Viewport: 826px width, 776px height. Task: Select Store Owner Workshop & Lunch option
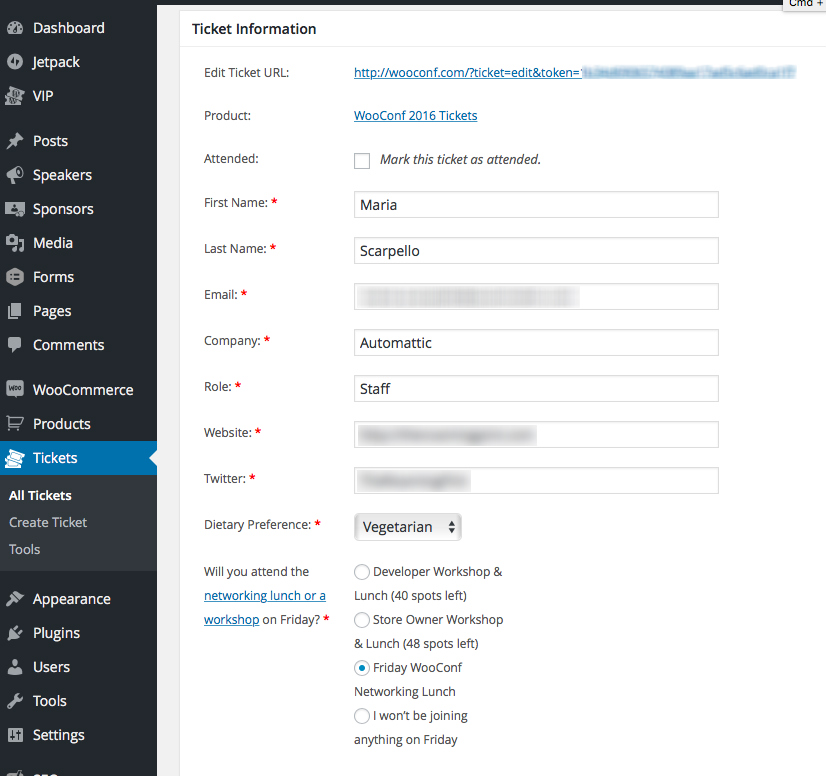coord(362,620)
